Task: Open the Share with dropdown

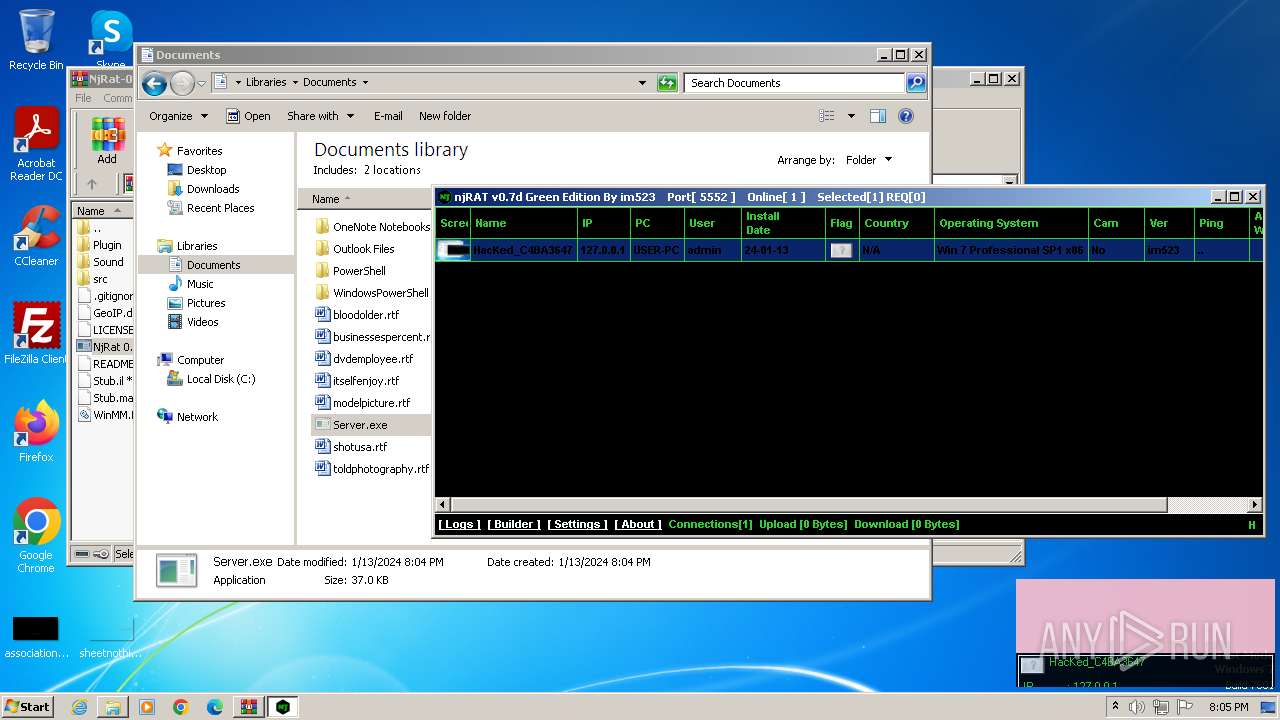Action: coord(320,116)
